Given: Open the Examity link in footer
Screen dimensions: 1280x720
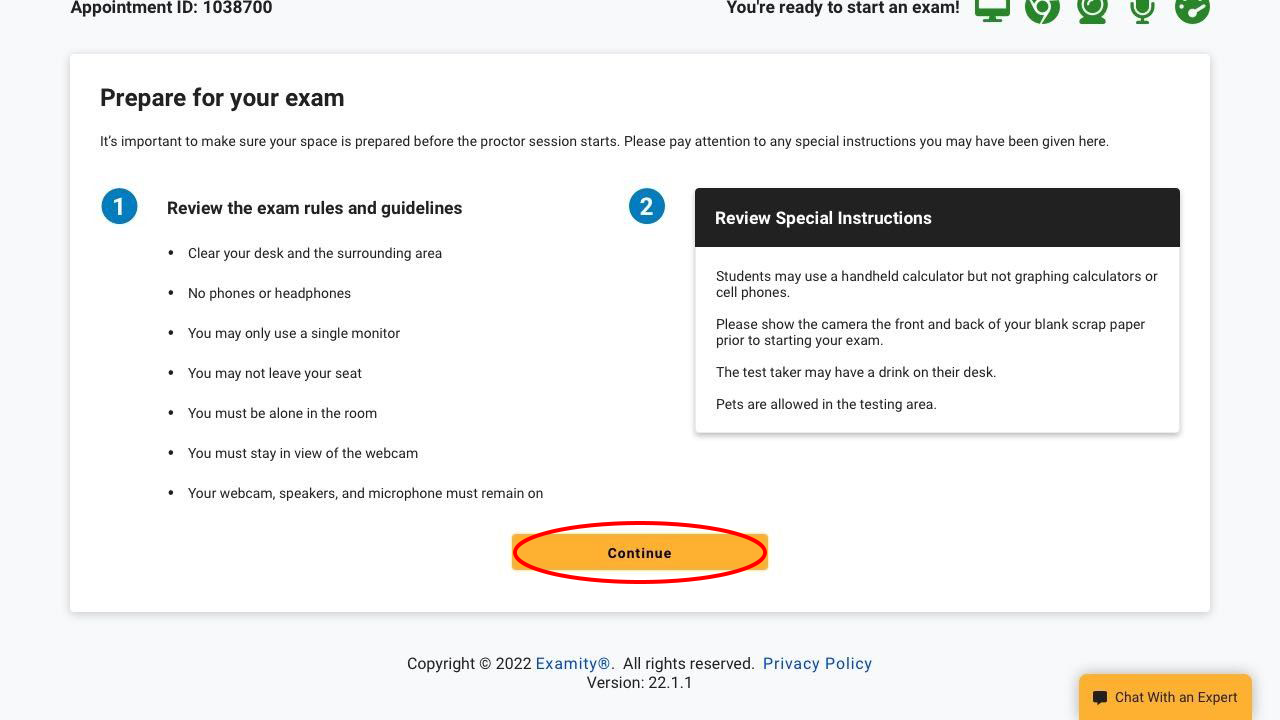Looking at the screenshot, I should point(573,663).
